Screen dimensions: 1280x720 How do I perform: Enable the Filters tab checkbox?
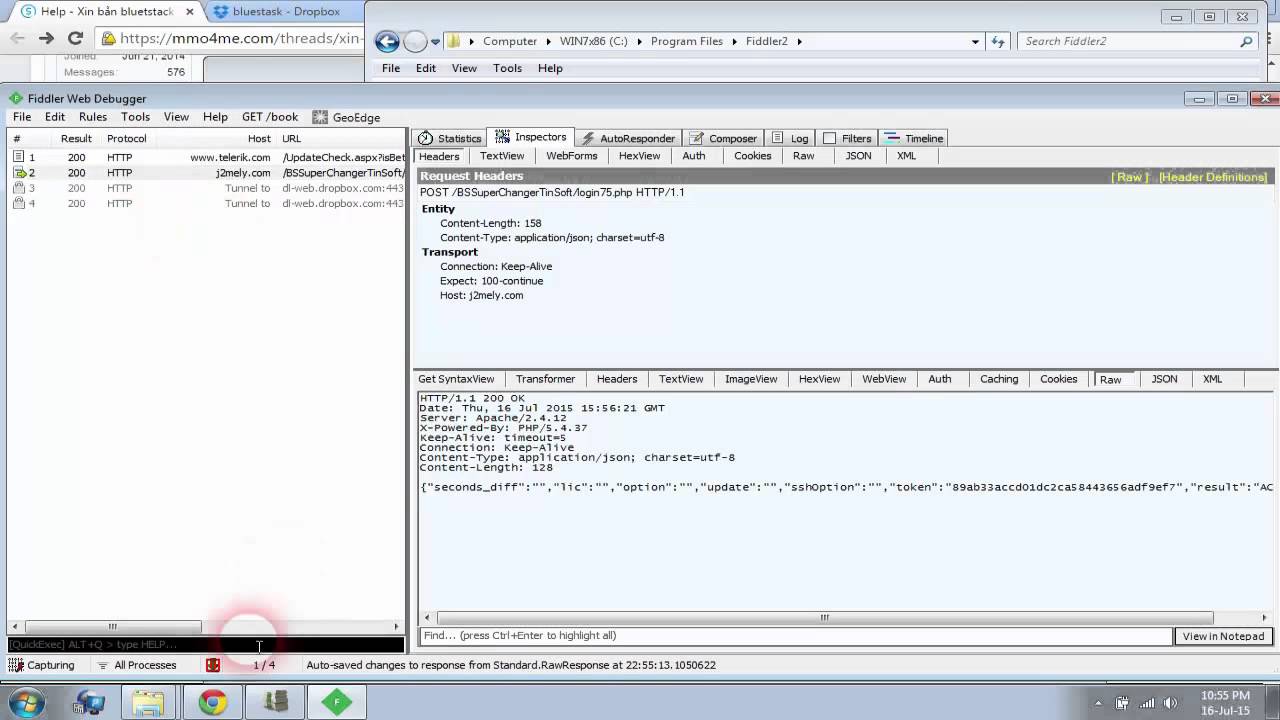tap(829, 138)
